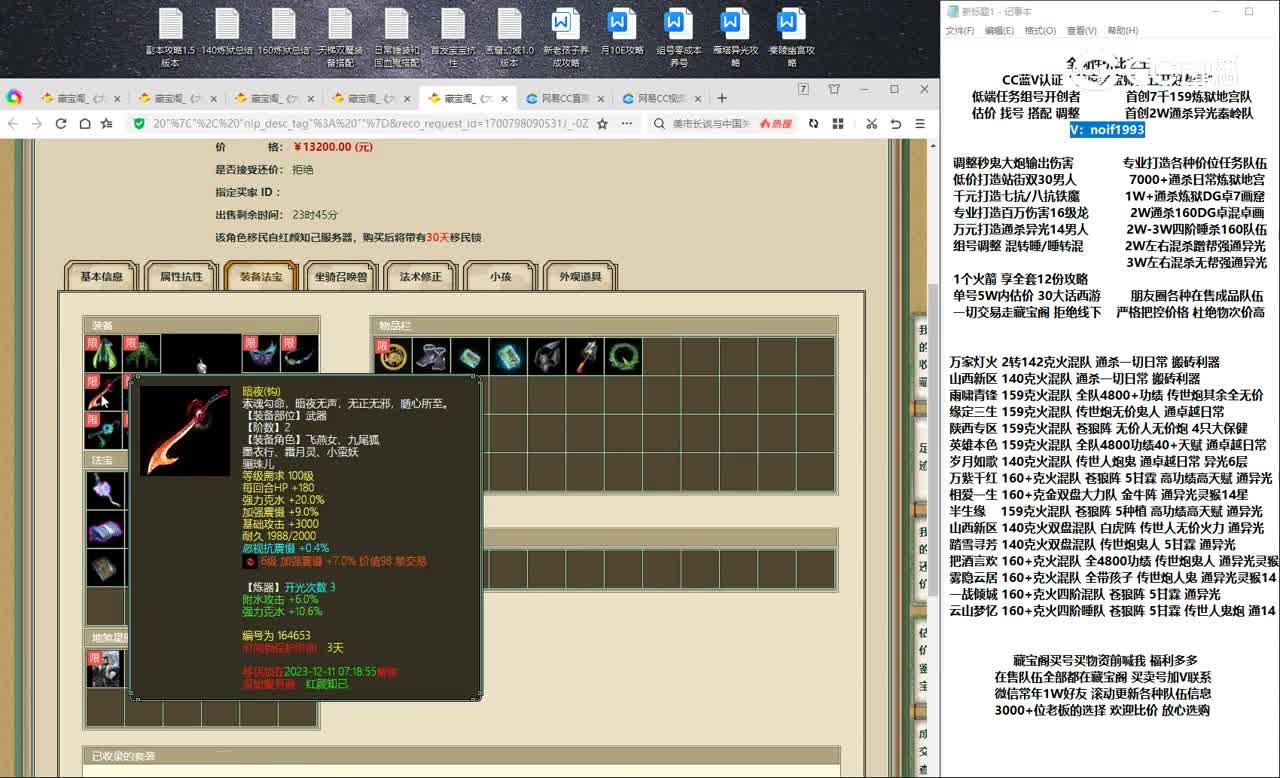1280x778 pixels.
Task: Click price text ¥13200.00 (元)
Action: 333,147
